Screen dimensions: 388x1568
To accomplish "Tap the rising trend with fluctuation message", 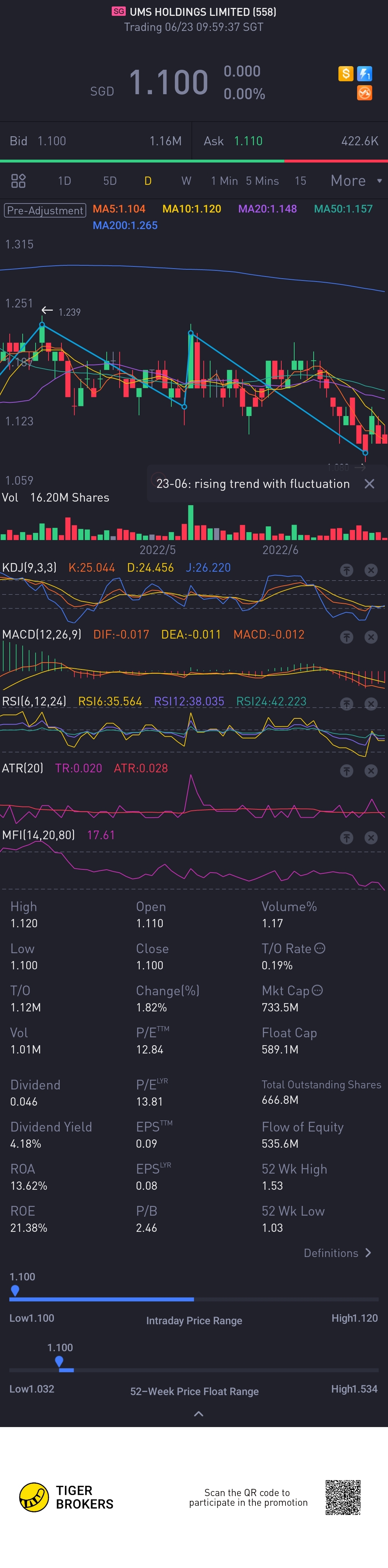I will 253,484.
